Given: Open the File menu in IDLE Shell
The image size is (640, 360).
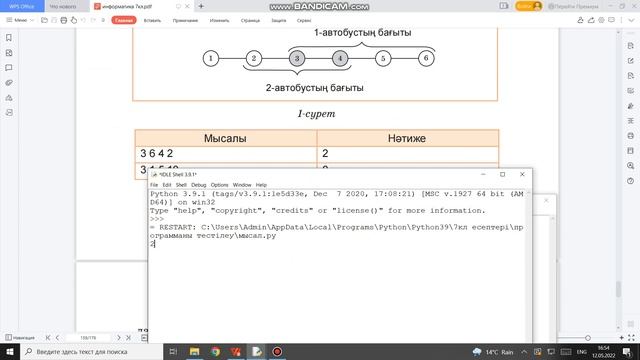Looking at the screenshot, I should pos(154,185).
